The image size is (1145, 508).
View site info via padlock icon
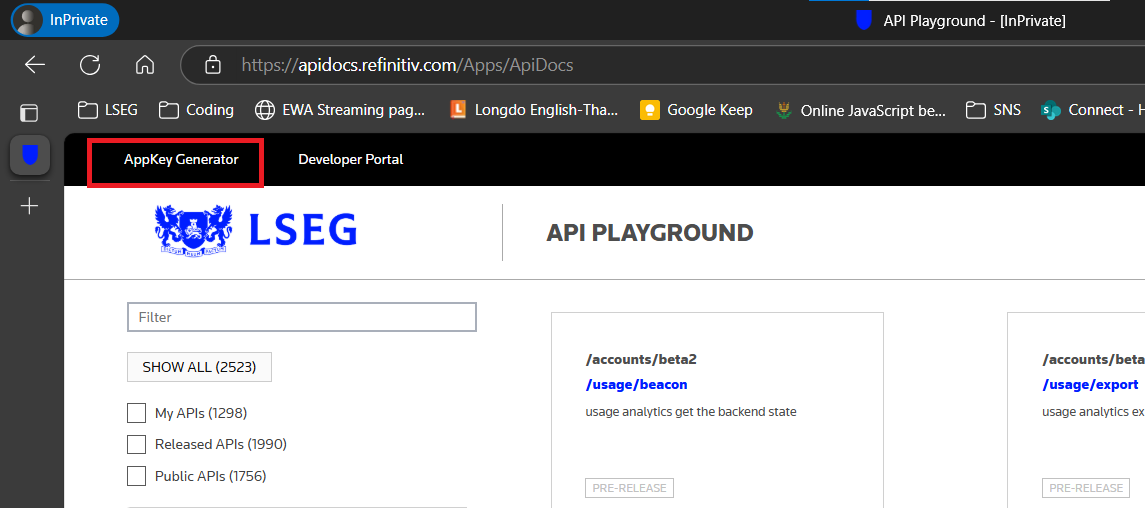point(212,65)
